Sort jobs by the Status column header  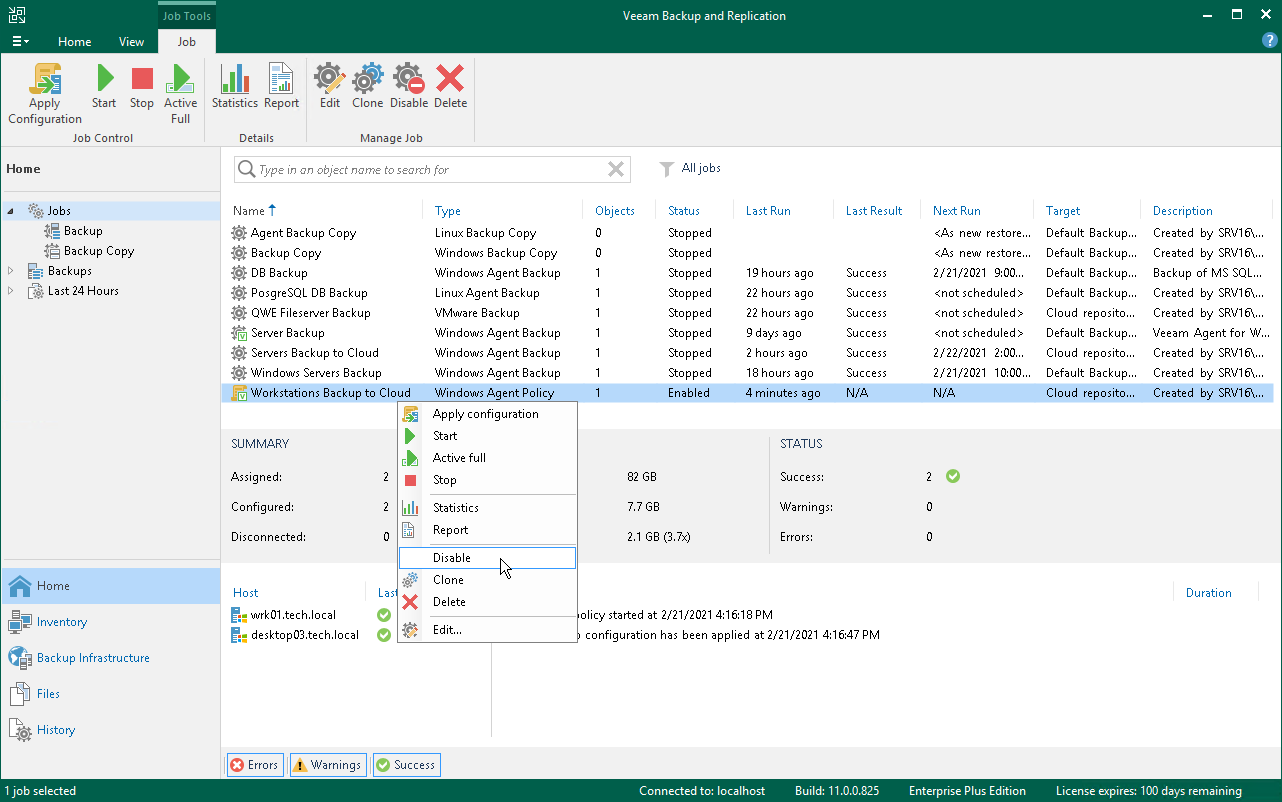(x=684, y=211)
